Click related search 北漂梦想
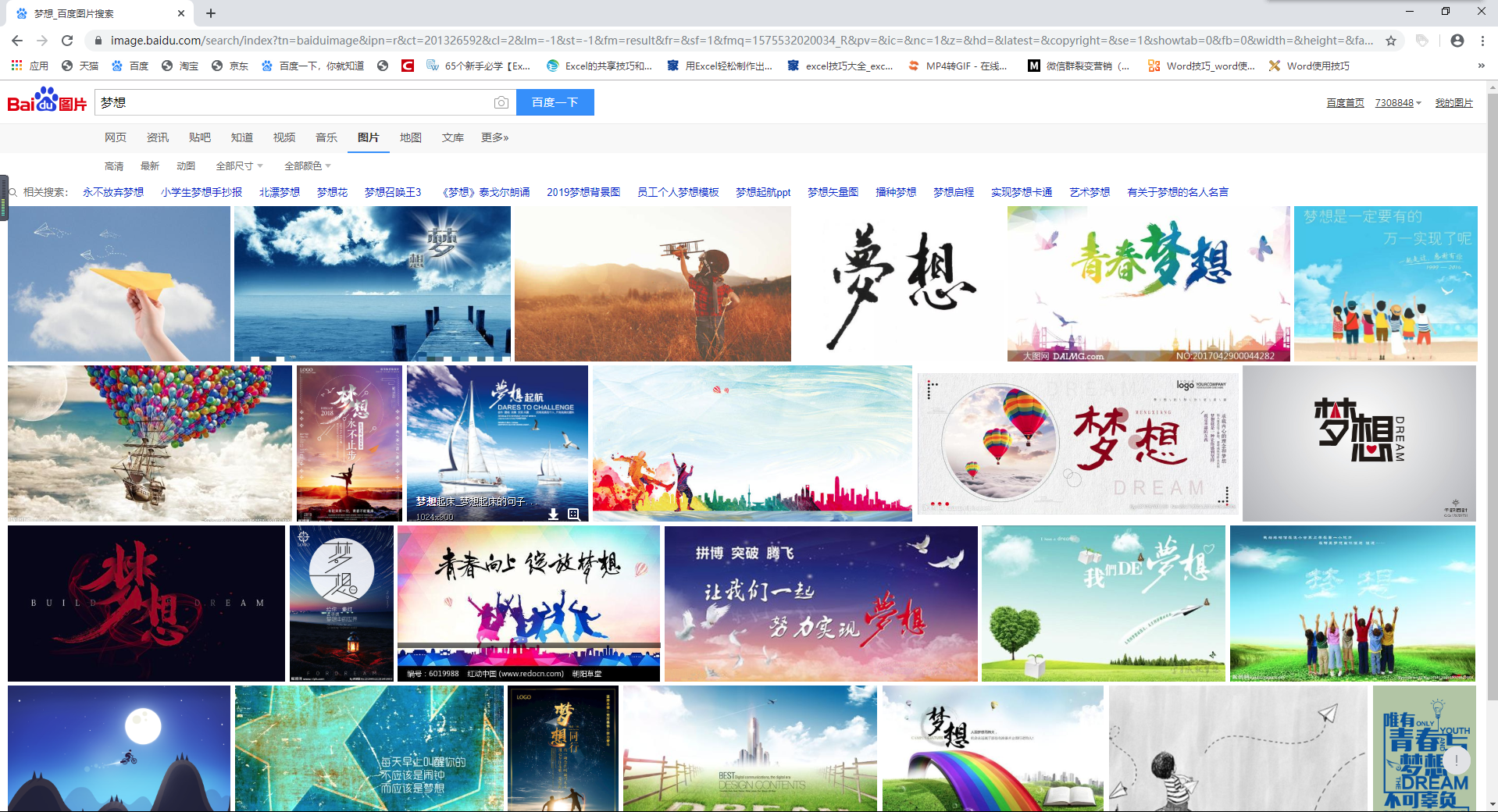 click(x=280, y=192)
